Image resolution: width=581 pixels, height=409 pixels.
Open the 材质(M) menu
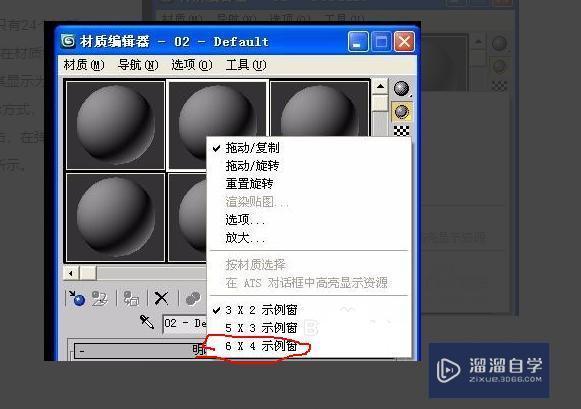click(84, 65)
